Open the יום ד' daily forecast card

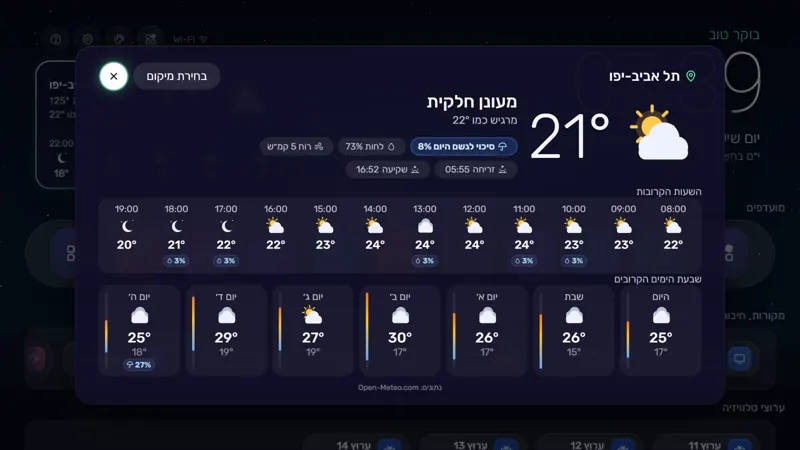click(x=226, y=331)
